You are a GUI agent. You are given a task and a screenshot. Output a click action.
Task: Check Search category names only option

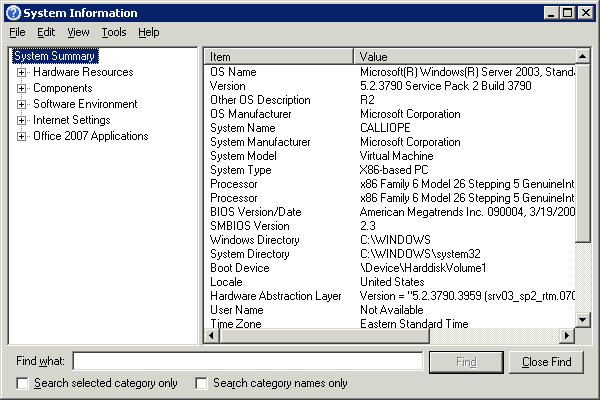[x=201, y=383]
